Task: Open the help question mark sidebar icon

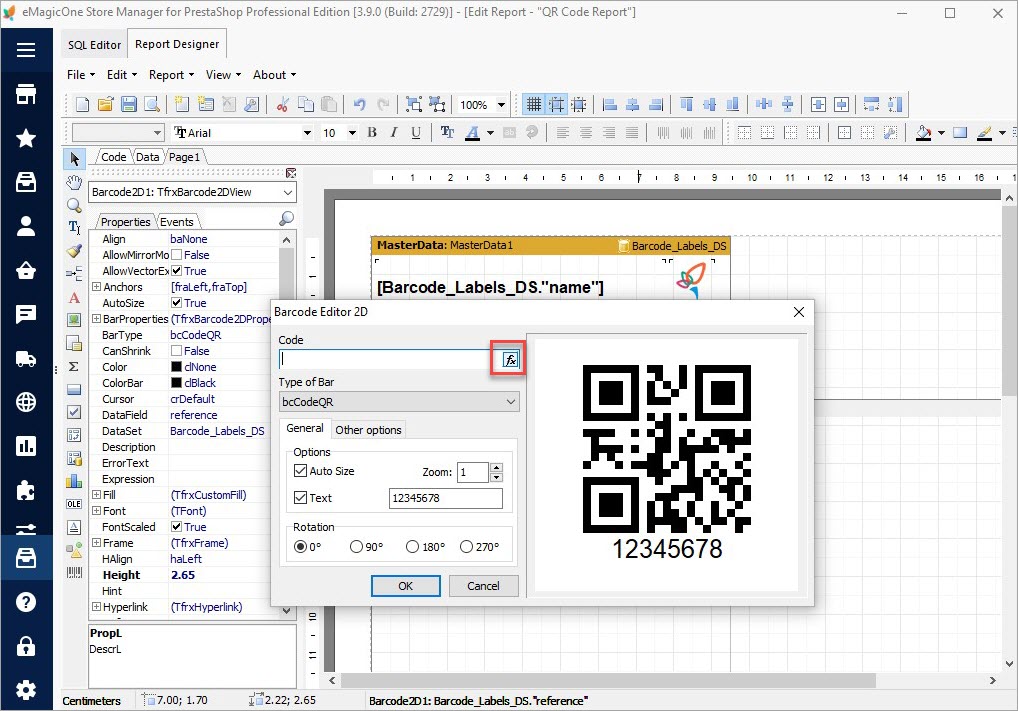Action: click(x=26, y=602)
